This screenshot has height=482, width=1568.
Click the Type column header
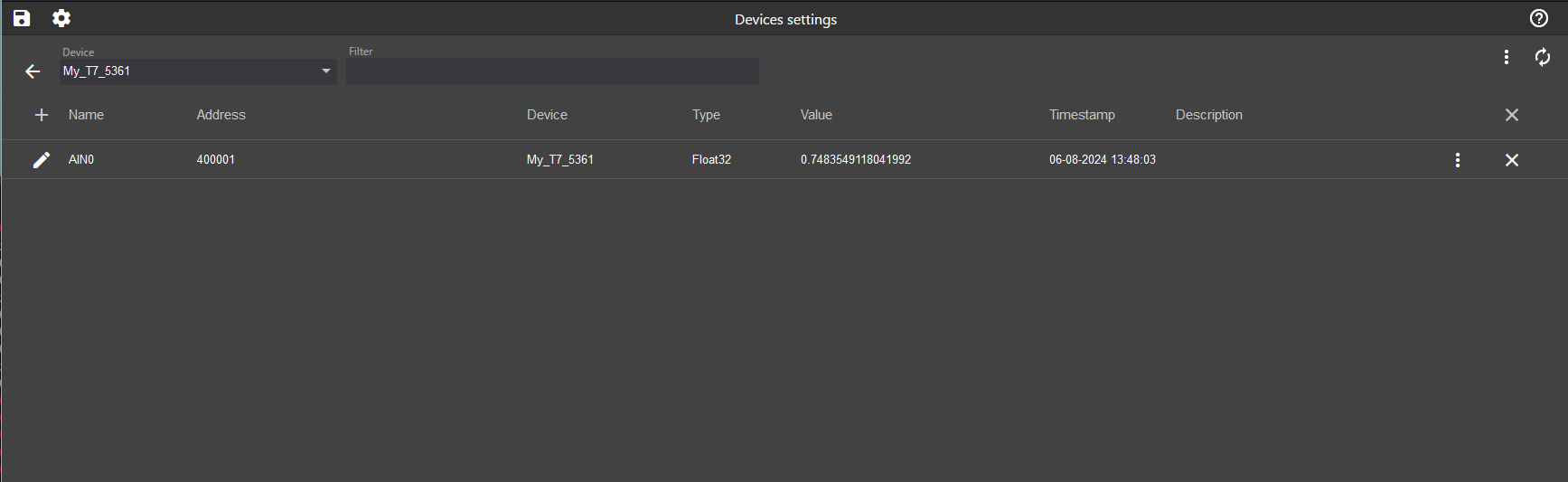click(x=706, y=115)
